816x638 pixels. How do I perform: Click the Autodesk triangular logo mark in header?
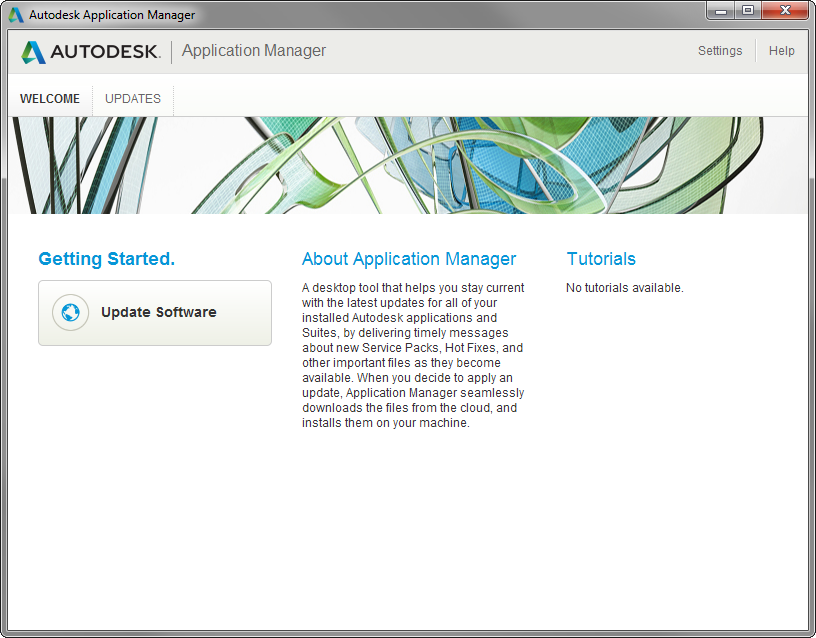pyautogui.click(x=34, y=52)
